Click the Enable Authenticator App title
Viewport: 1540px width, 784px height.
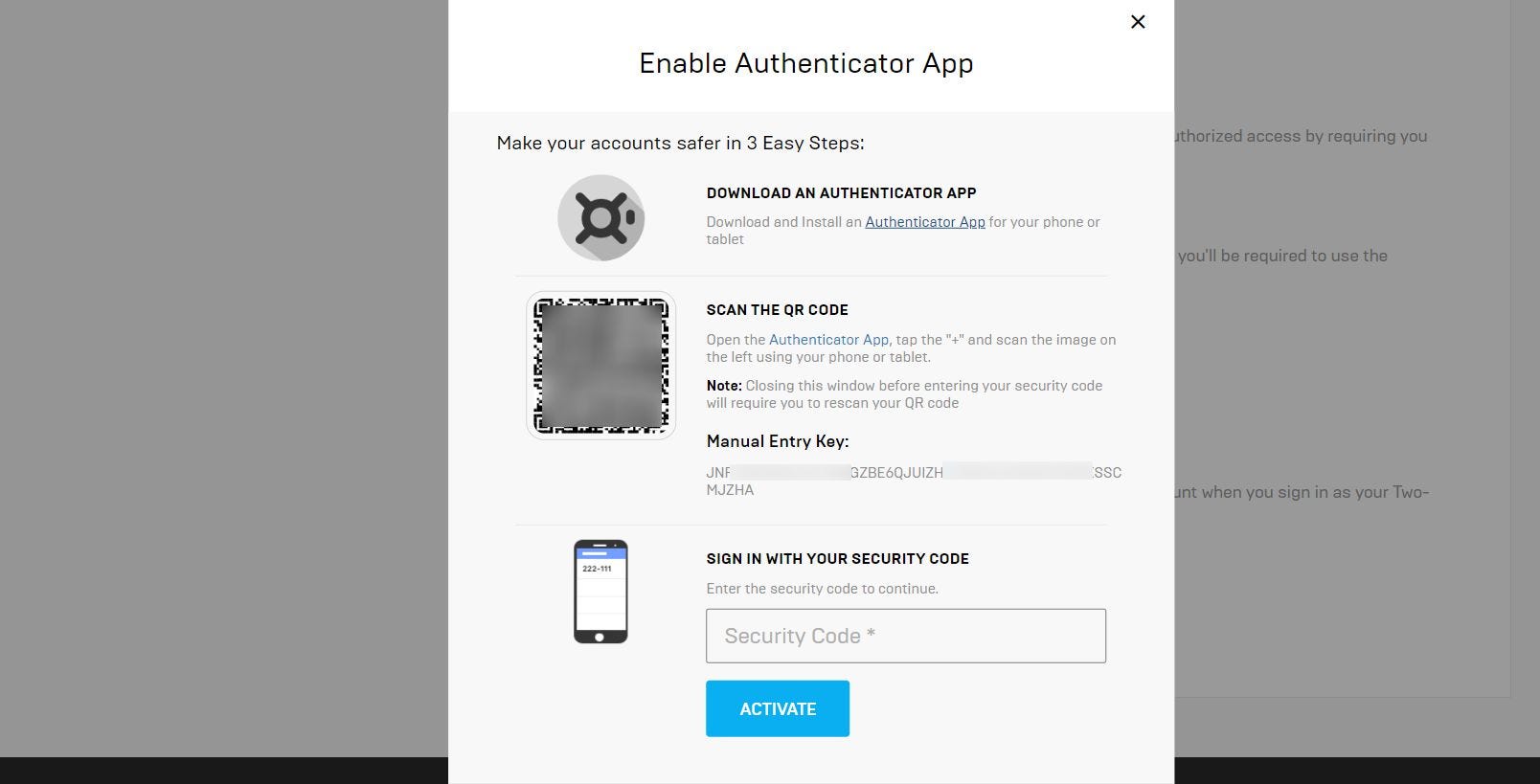(x=806, y=63)
